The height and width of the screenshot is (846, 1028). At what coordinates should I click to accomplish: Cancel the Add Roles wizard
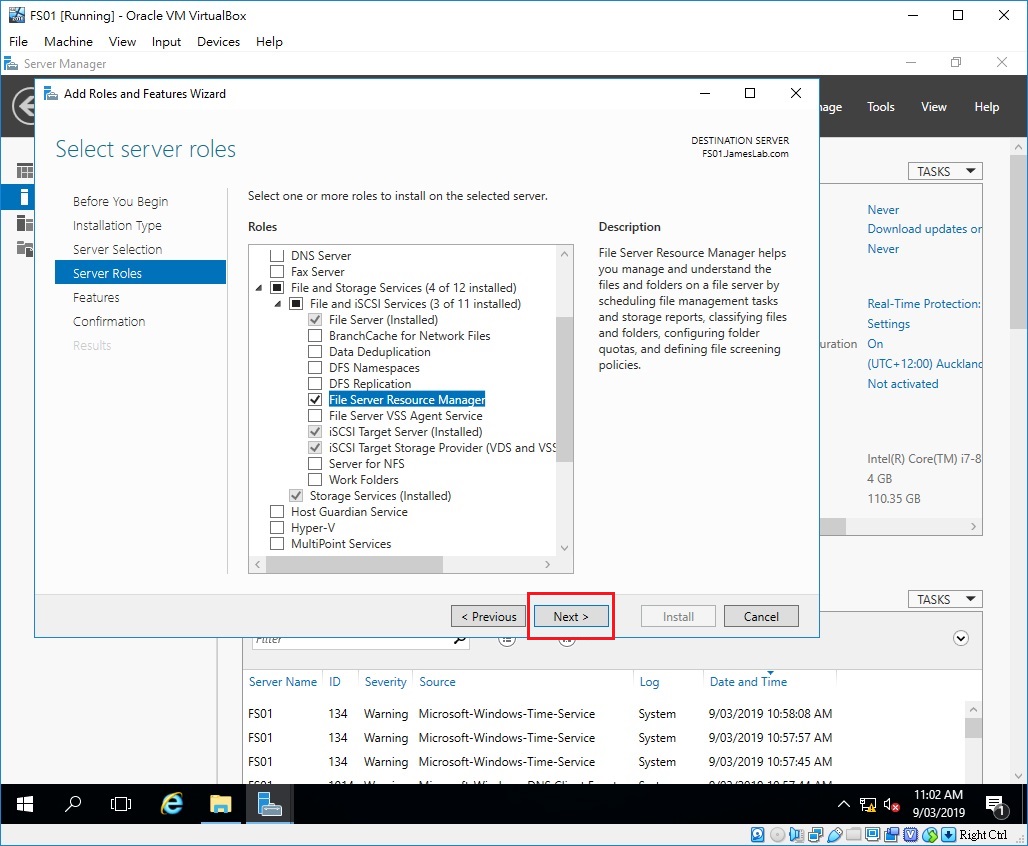[x=761, y=616]
